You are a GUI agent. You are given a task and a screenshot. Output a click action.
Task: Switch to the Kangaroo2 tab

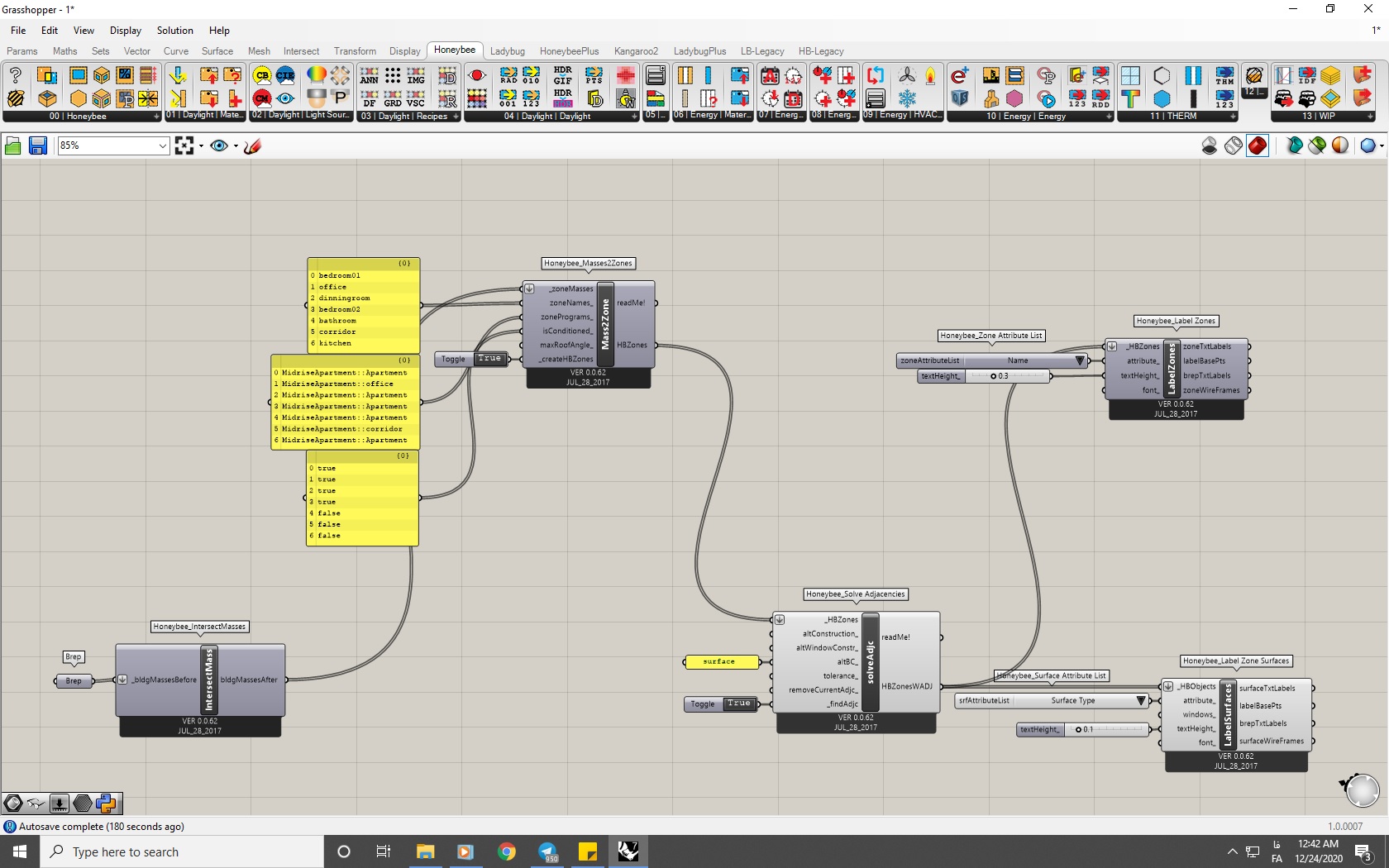pyautogui.click(x=636, y=51)
